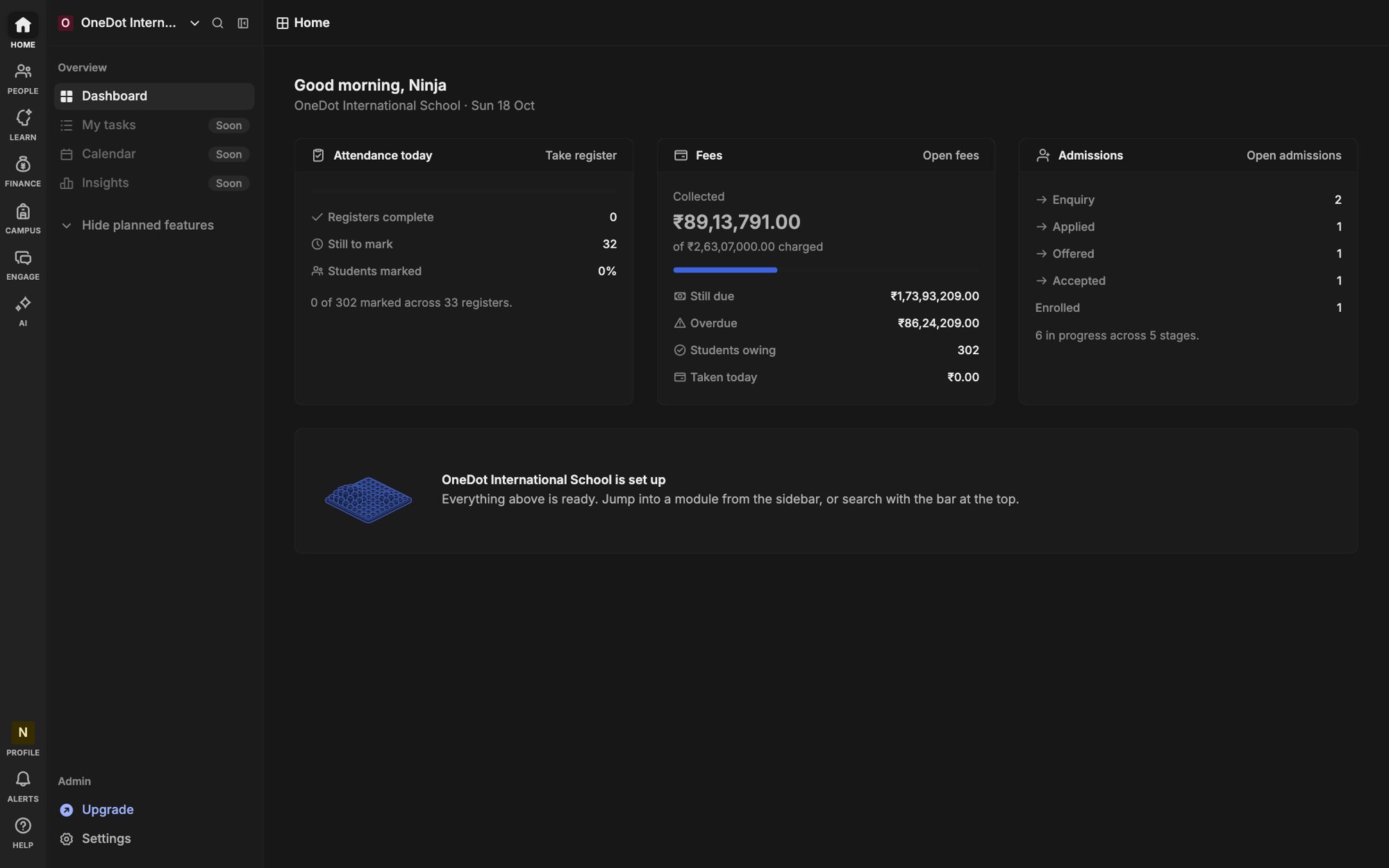Select the Applied admissions row

(x=1188, y=227)
